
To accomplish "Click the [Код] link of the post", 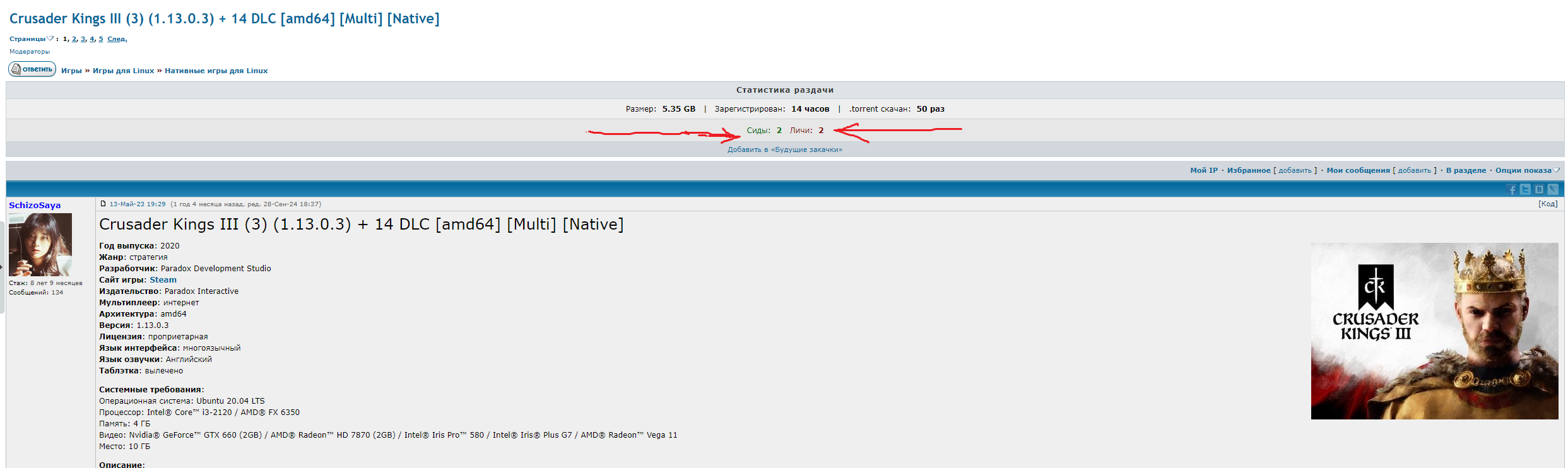I will point(1548,204).
